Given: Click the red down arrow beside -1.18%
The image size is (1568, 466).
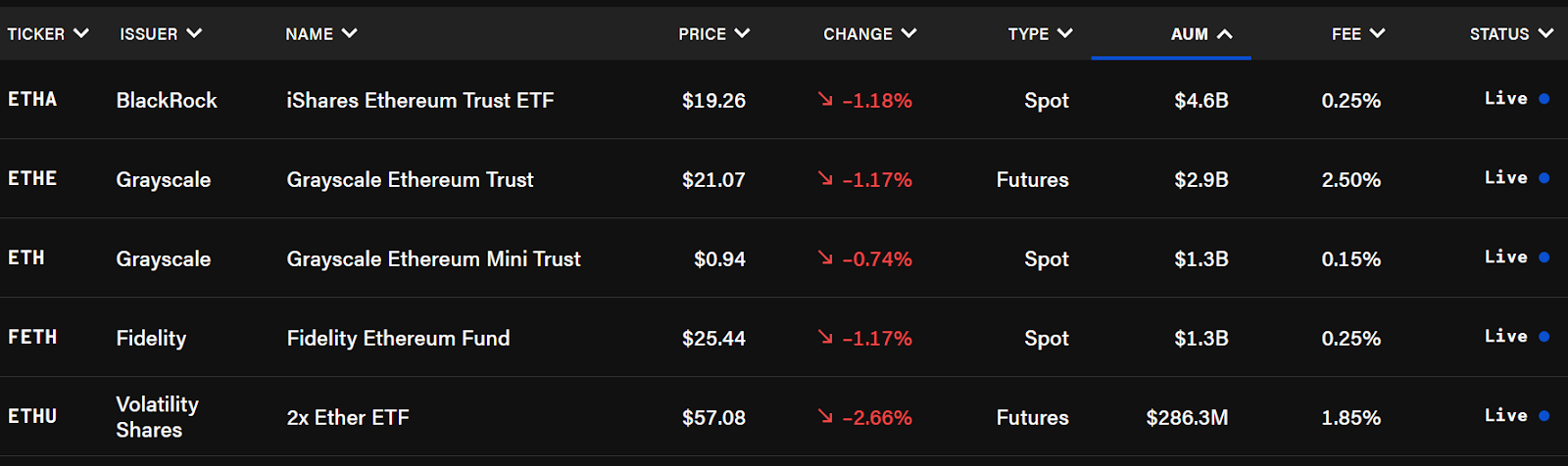Looking at the screenshot, I should (825, 99).
